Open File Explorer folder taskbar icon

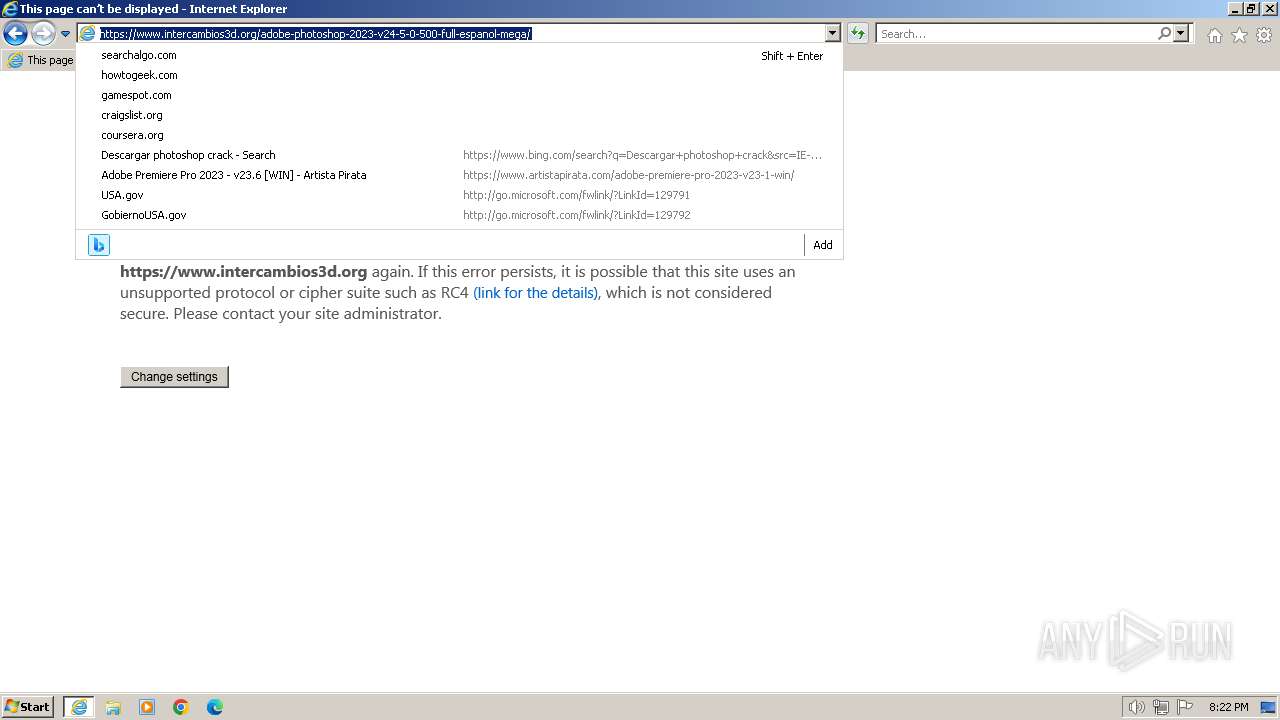(113, 707)
